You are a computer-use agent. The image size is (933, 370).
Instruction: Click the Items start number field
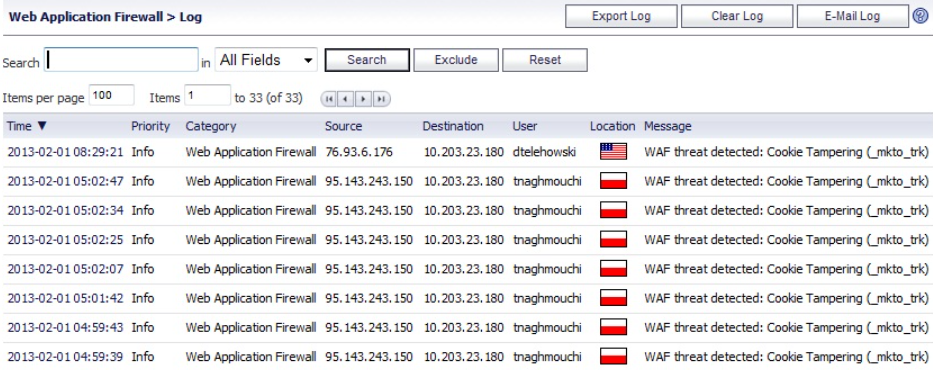point(207,95)
